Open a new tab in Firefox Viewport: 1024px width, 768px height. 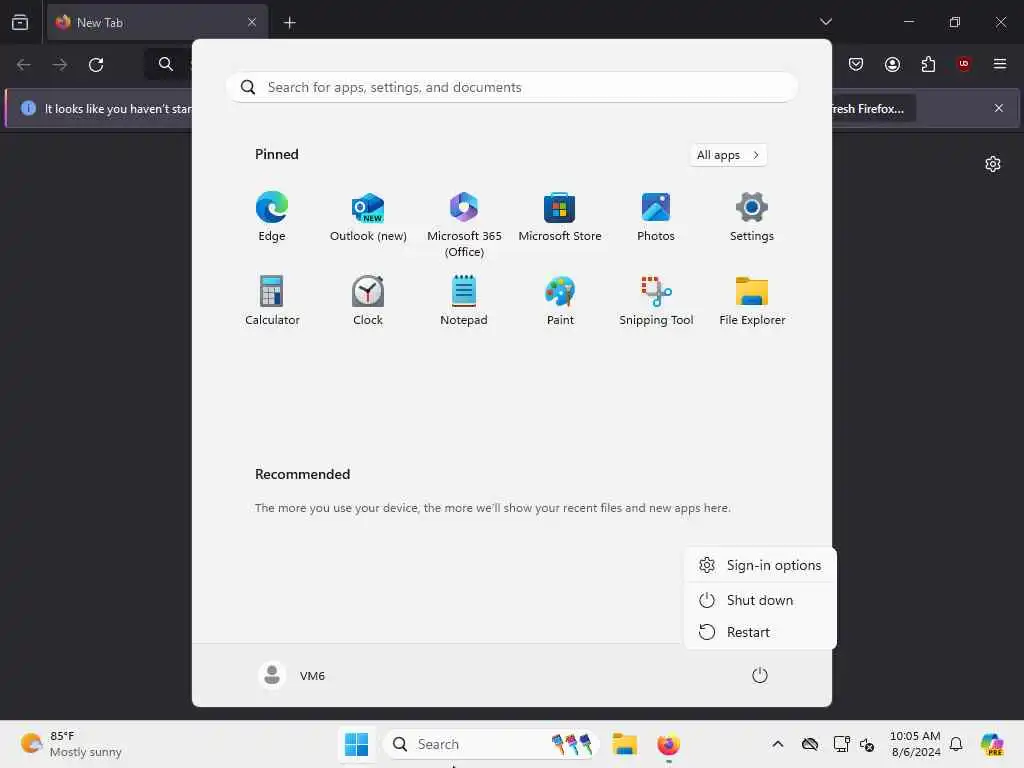click(289, 23)
